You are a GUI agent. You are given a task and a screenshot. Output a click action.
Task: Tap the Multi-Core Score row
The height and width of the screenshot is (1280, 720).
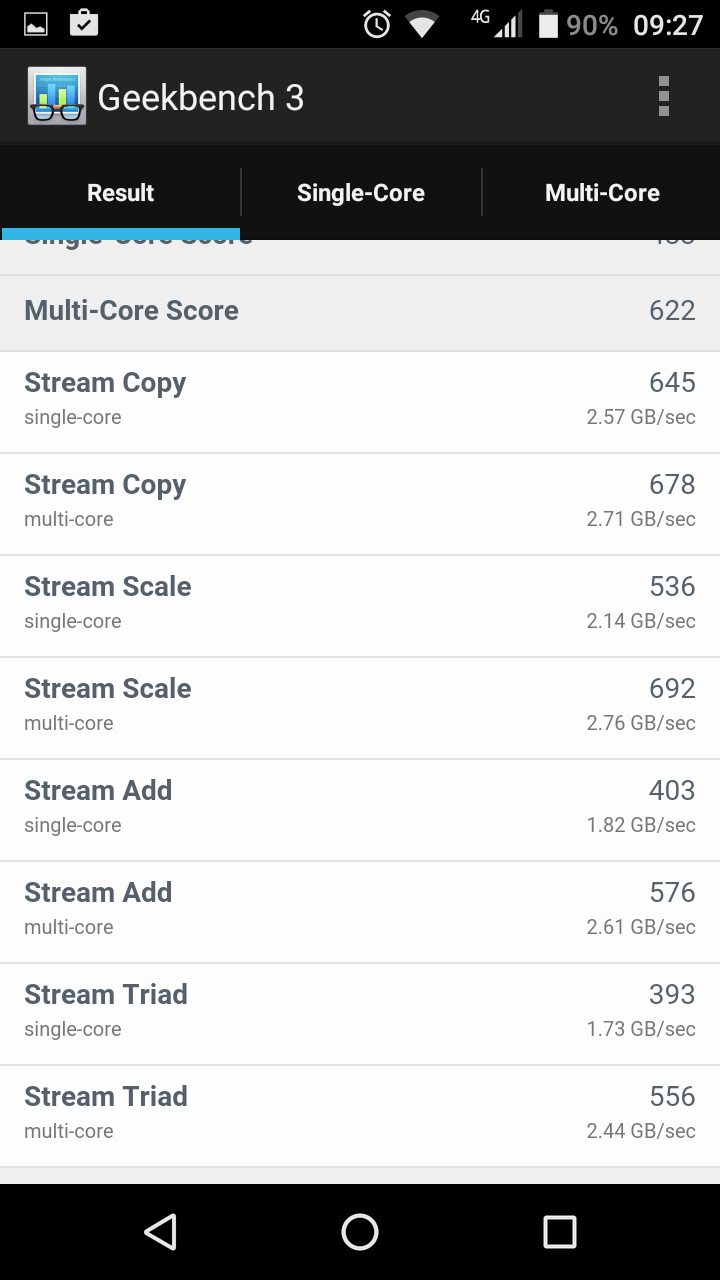(x=360, y=311)
